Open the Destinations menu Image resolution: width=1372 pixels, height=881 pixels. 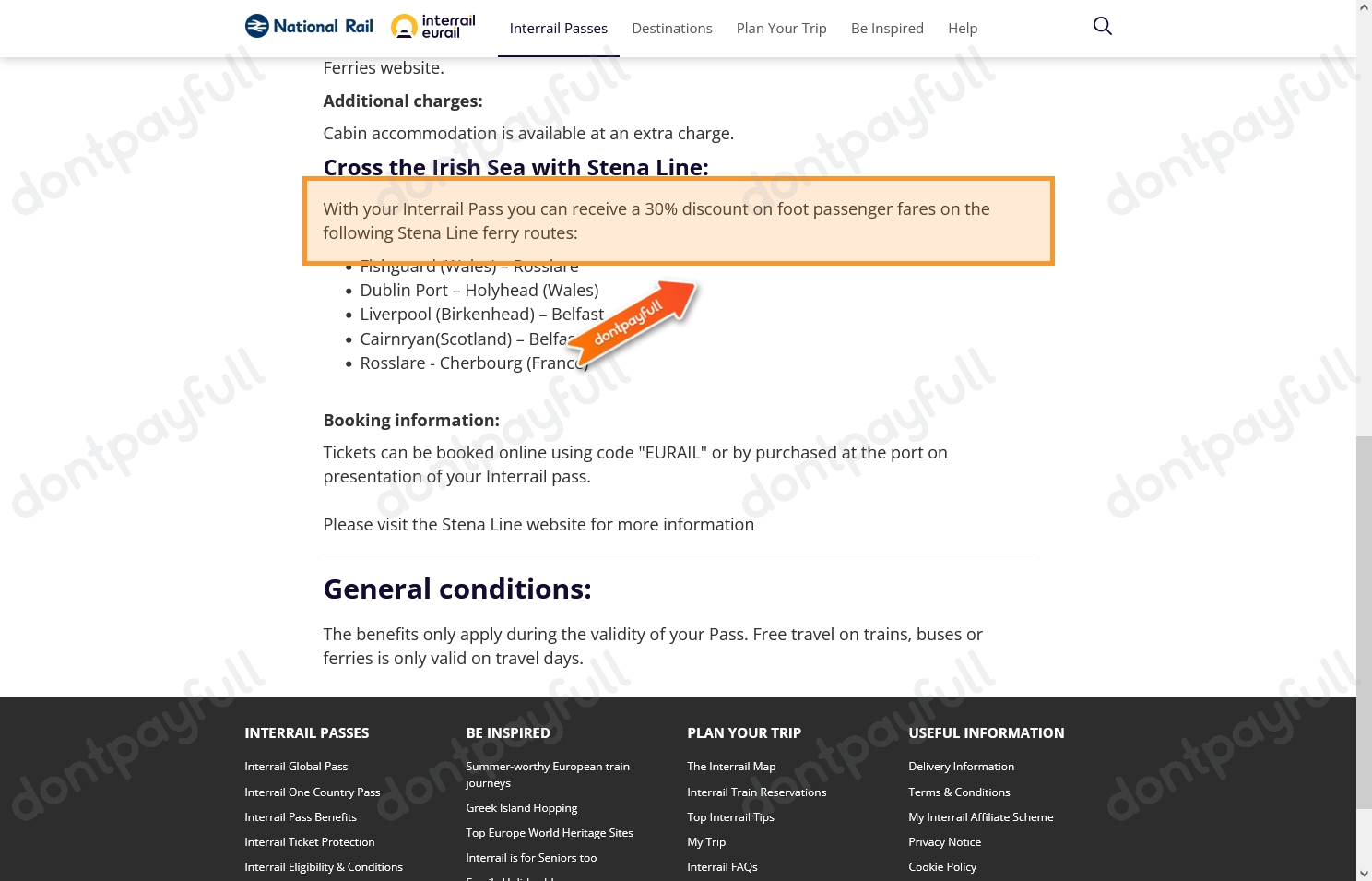pyautogui.click(x=671, y=29)
